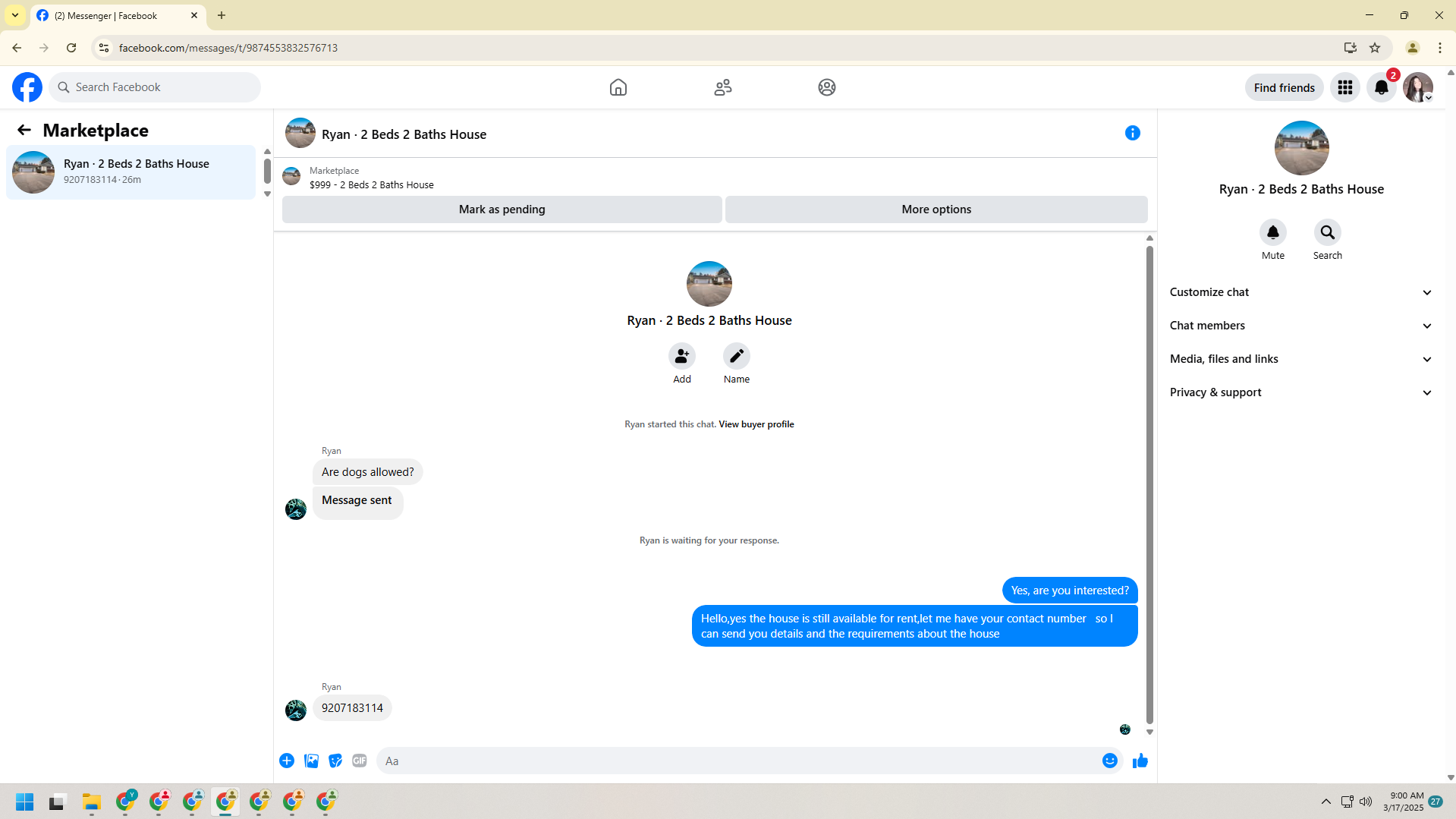Expand Customize chat section

(1300, 292)
